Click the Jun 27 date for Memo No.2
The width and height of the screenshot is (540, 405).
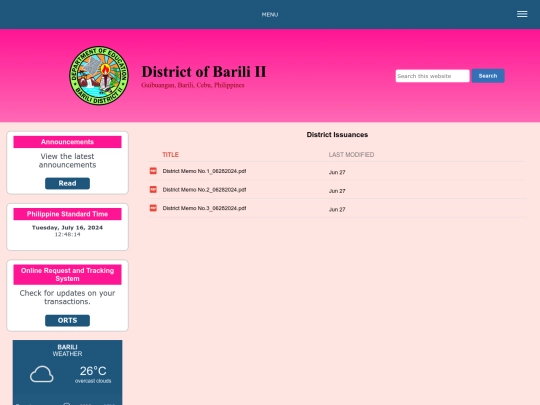tap(337, 191)
